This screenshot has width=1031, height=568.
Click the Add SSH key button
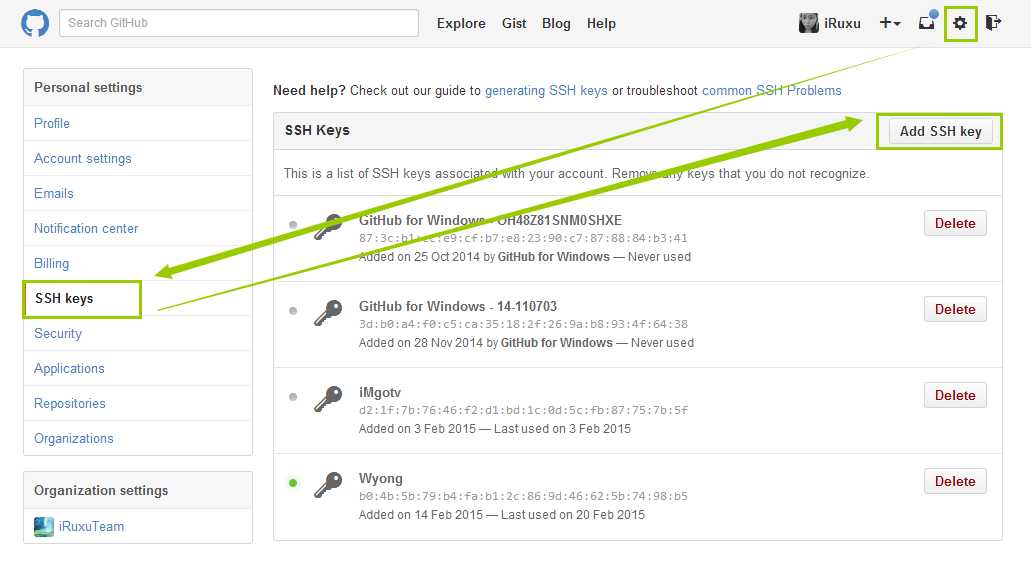[940, 131]
